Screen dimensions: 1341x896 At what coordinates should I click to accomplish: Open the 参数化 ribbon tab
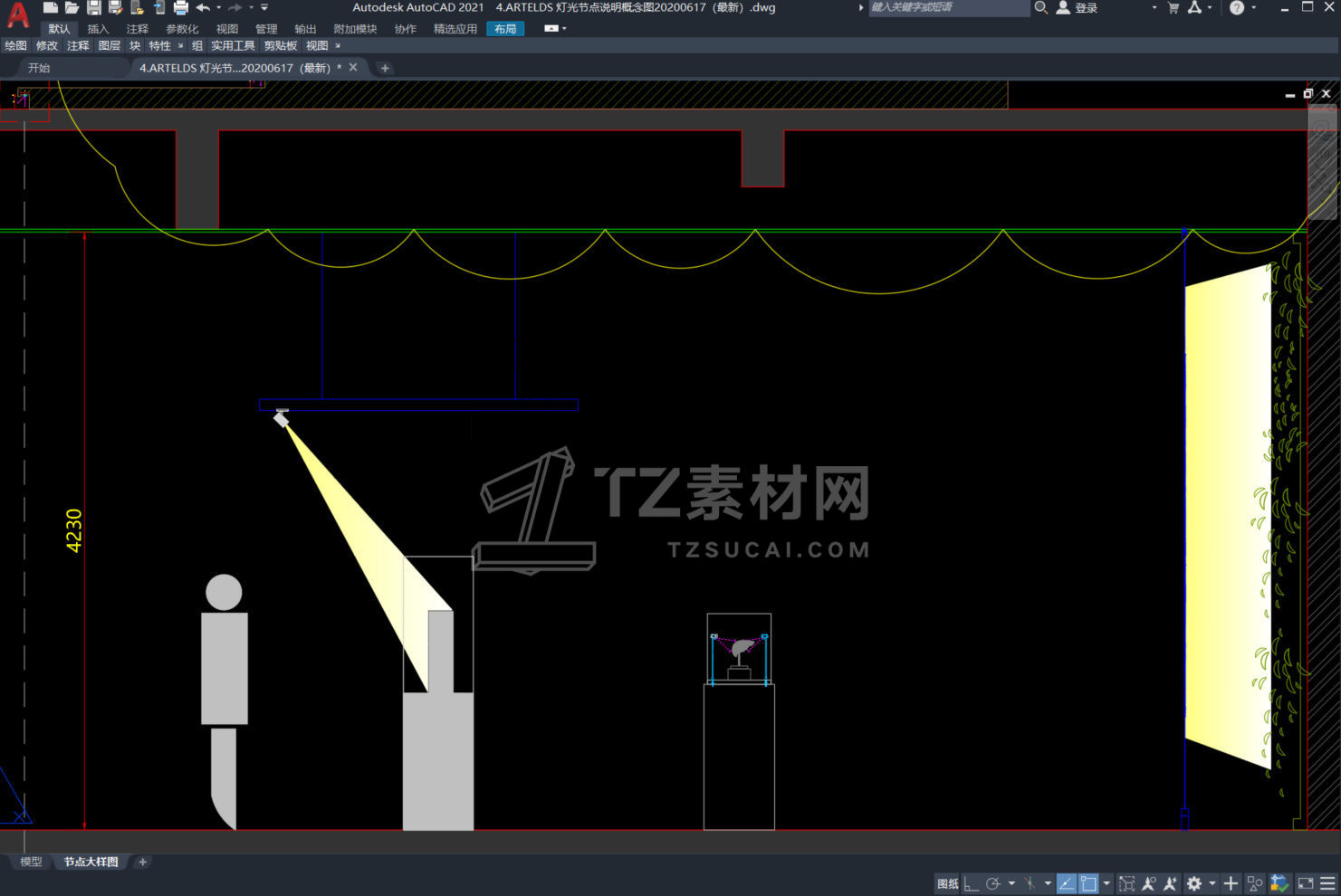point(182,29)
